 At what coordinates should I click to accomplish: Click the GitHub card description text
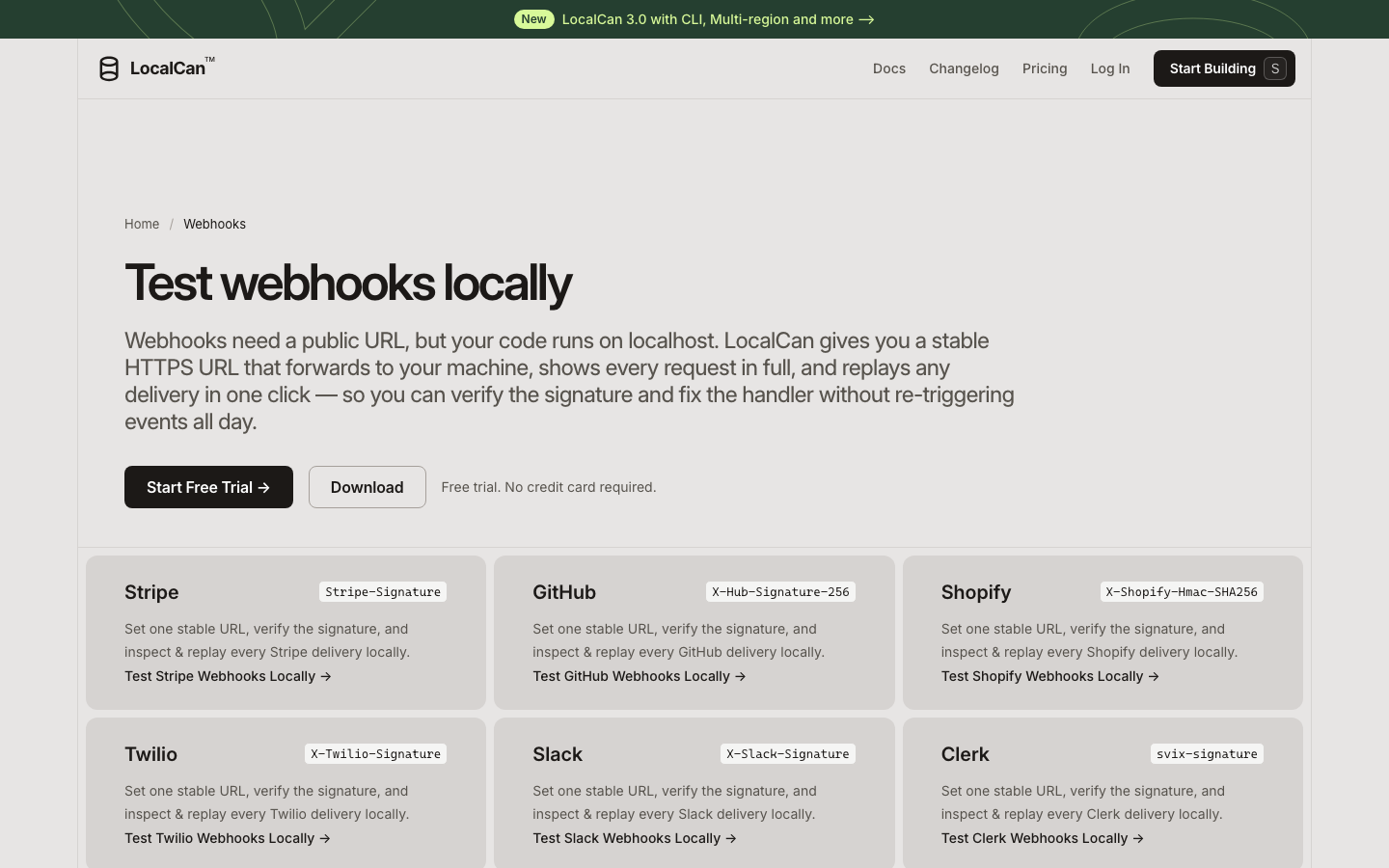(x=678, y=640)
